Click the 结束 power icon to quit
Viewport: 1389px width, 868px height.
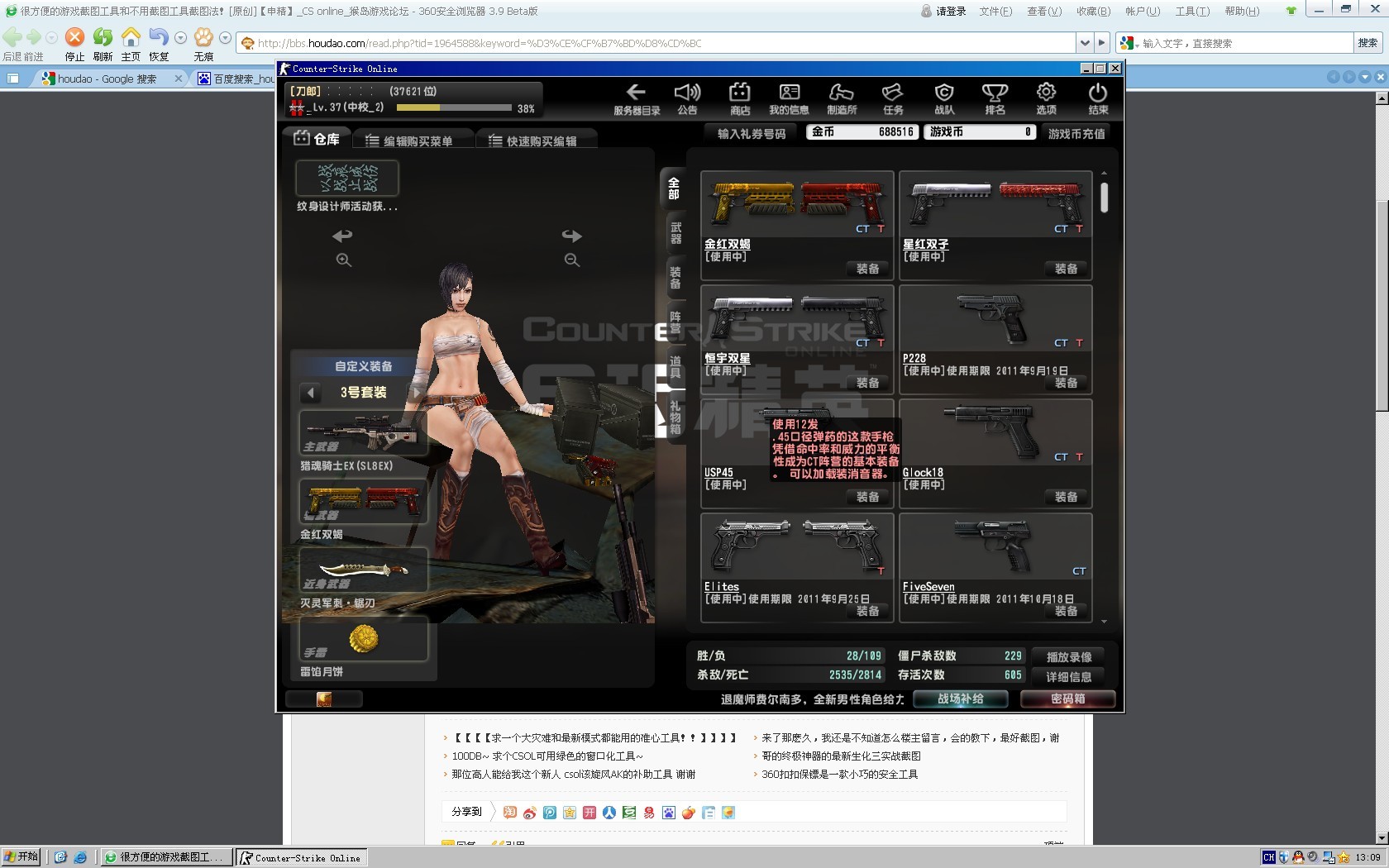coord(1098,92)
